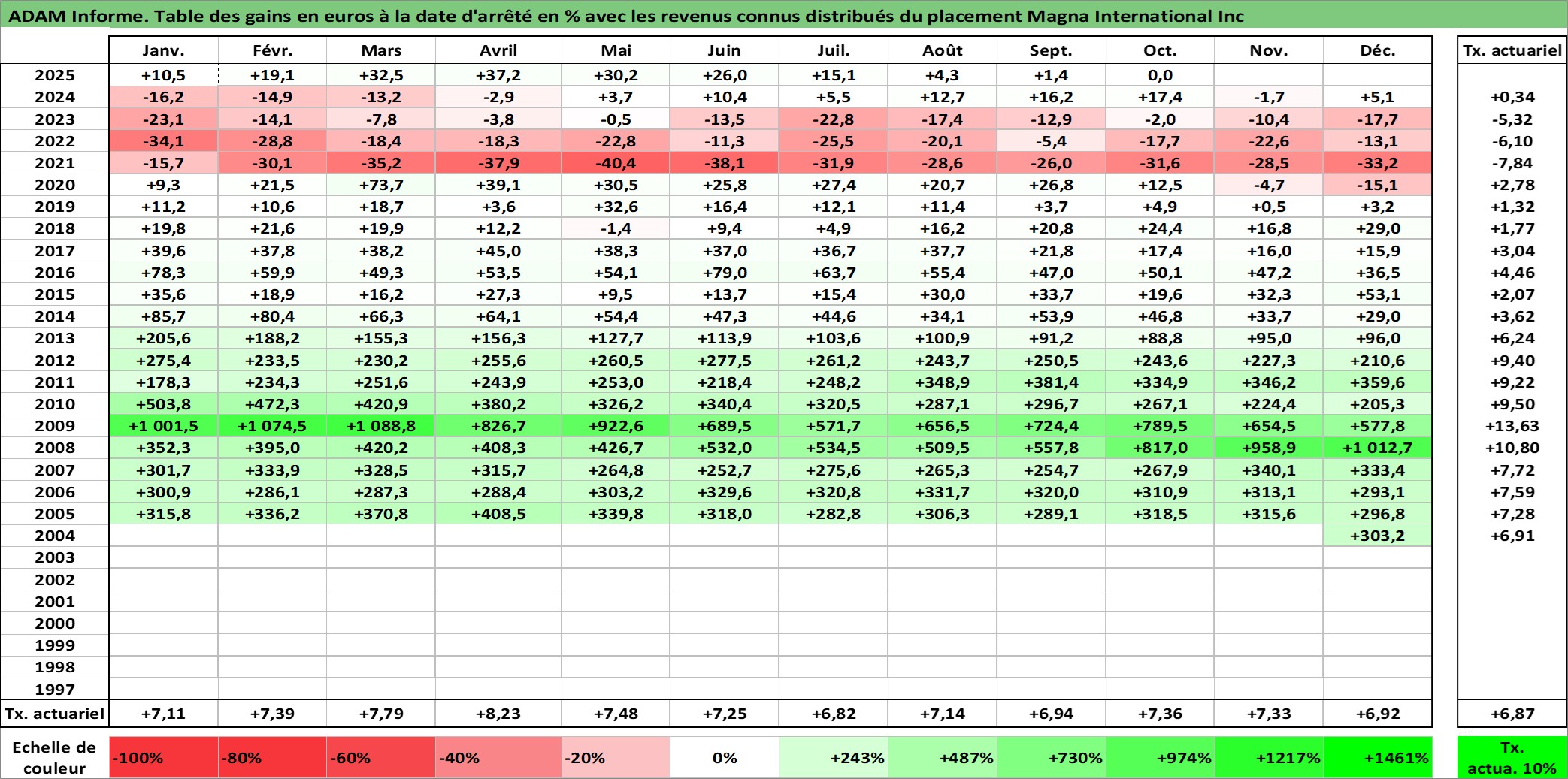1568x779 pixels.
Task: Select cell +1 074,5 in the 2009 row
Action: [272, 426]
